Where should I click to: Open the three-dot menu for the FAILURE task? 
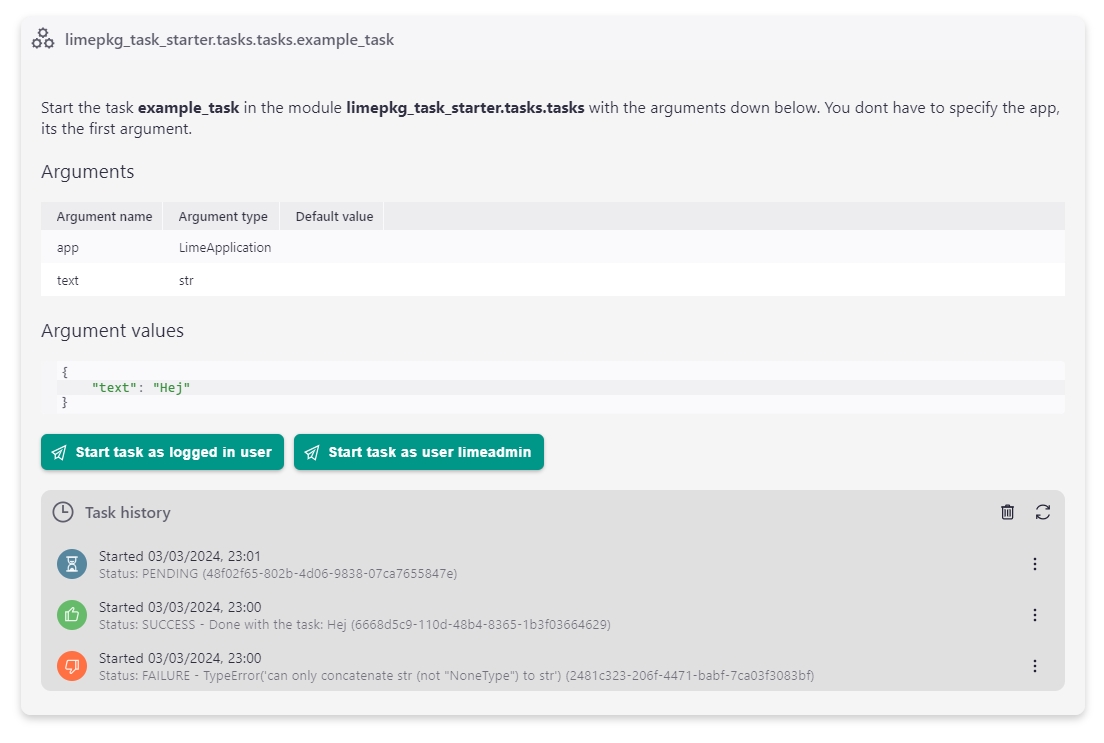tap(1035, 666)
